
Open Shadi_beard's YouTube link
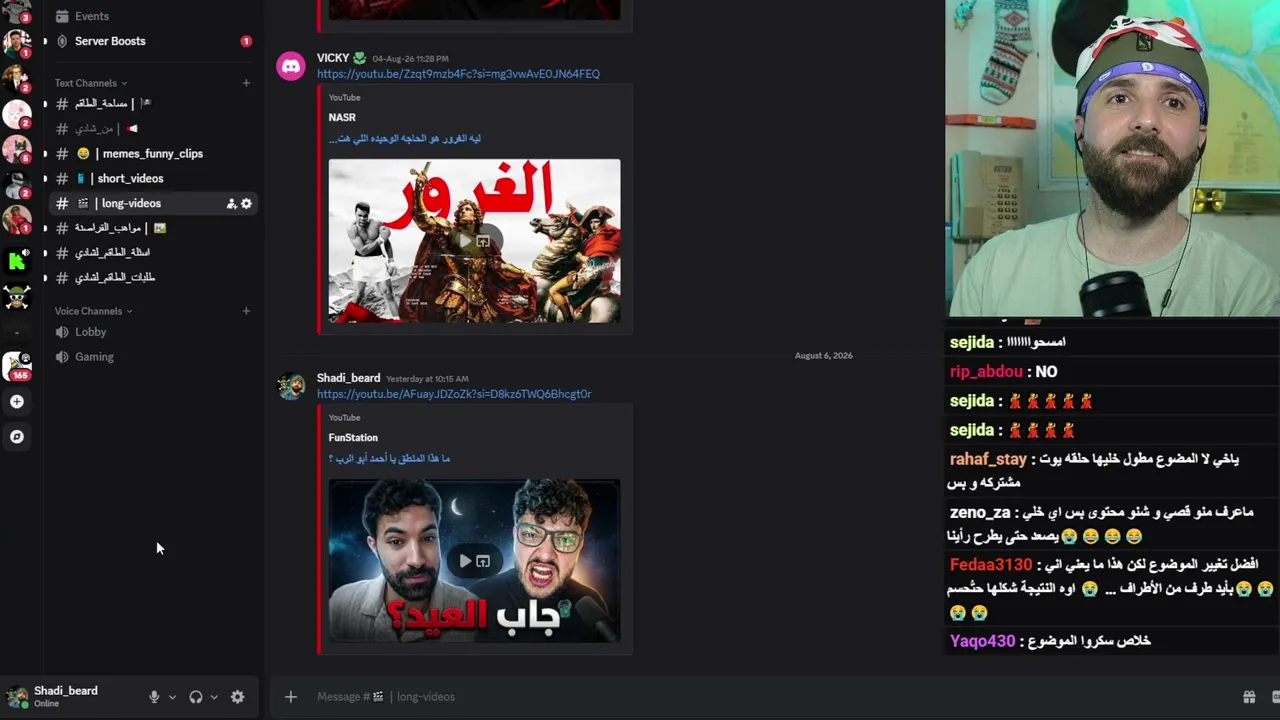point(454,394)
